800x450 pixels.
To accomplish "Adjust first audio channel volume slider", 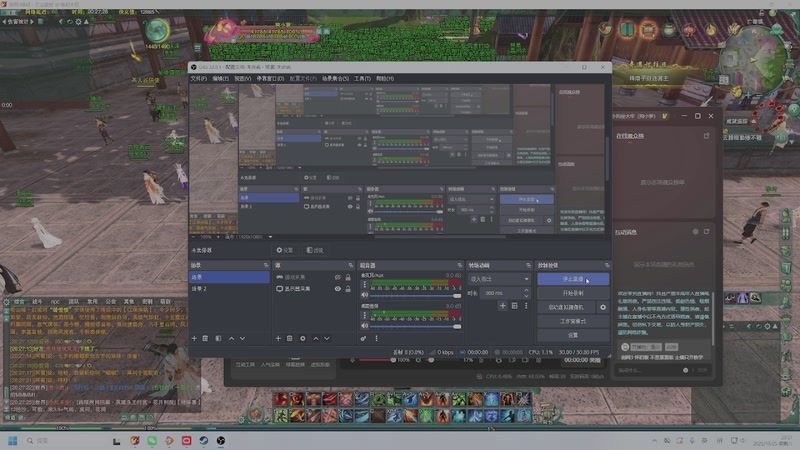I will [x=457, y=295].
